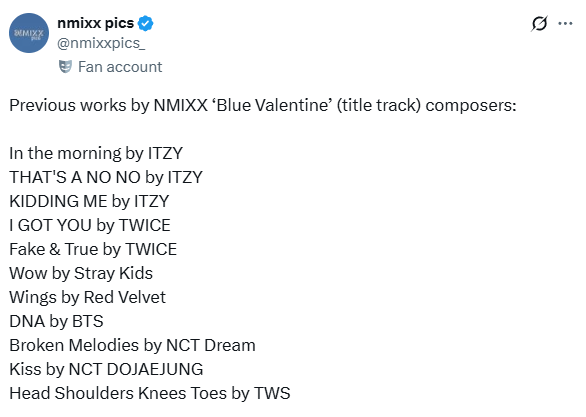Click the 'In the morning by ITZY' line
Viewport: 586px width, 417px height.
coord(96,153)
